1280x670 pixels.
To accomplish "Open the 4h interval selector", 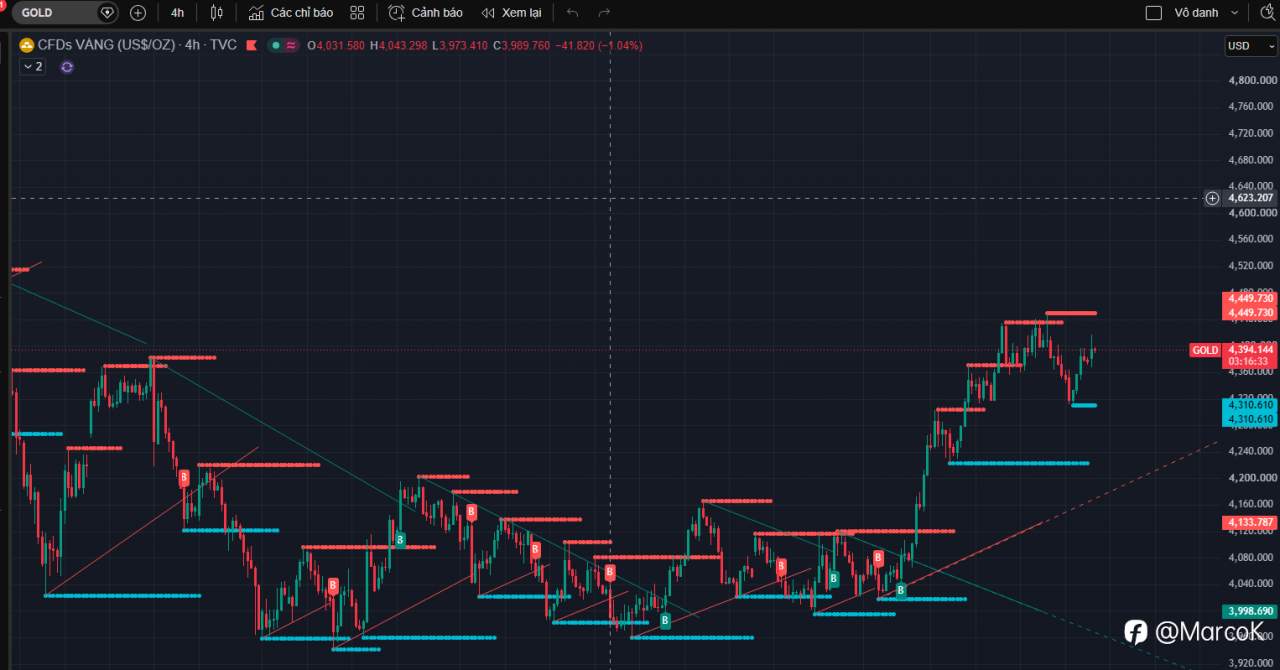I will pyautogui.click(x=177, y=13).
